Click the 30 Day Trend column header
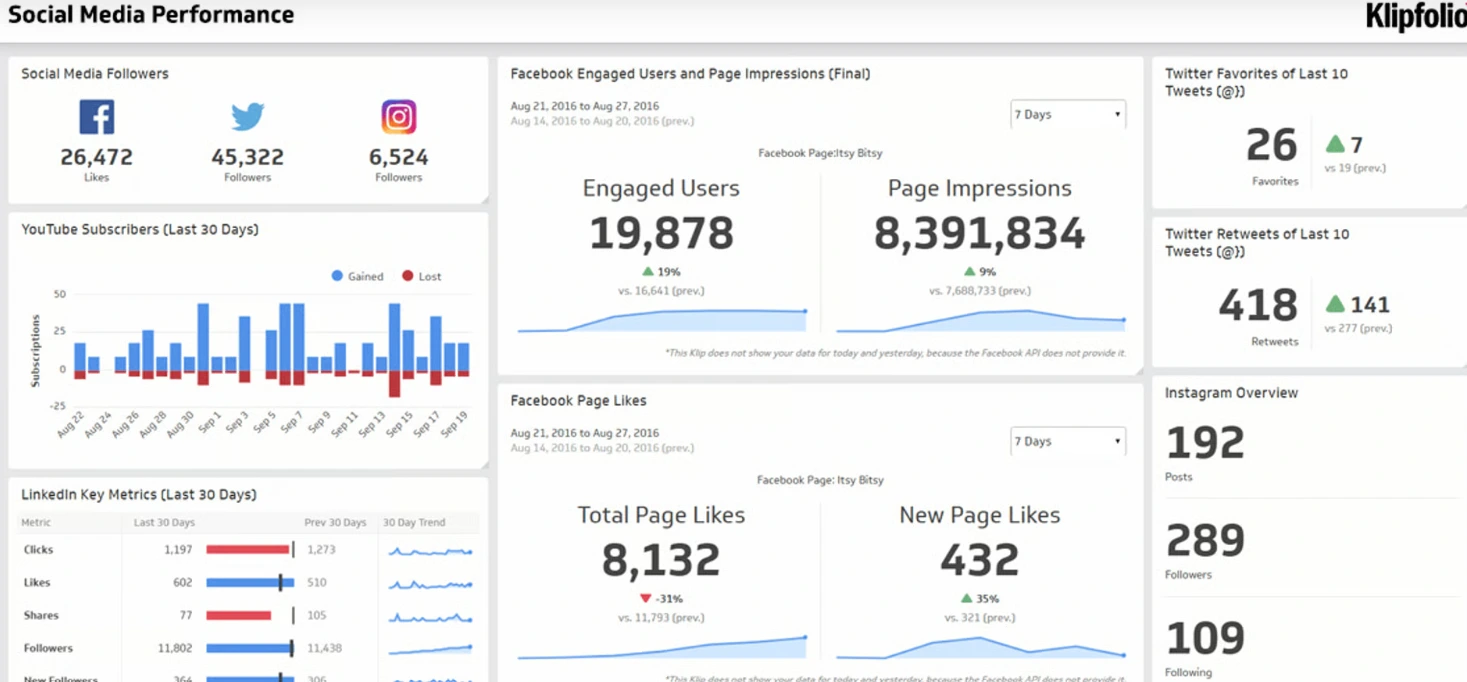Image resolution: width=1467 pixels, height=682 pixels. [x=414, y=522]
